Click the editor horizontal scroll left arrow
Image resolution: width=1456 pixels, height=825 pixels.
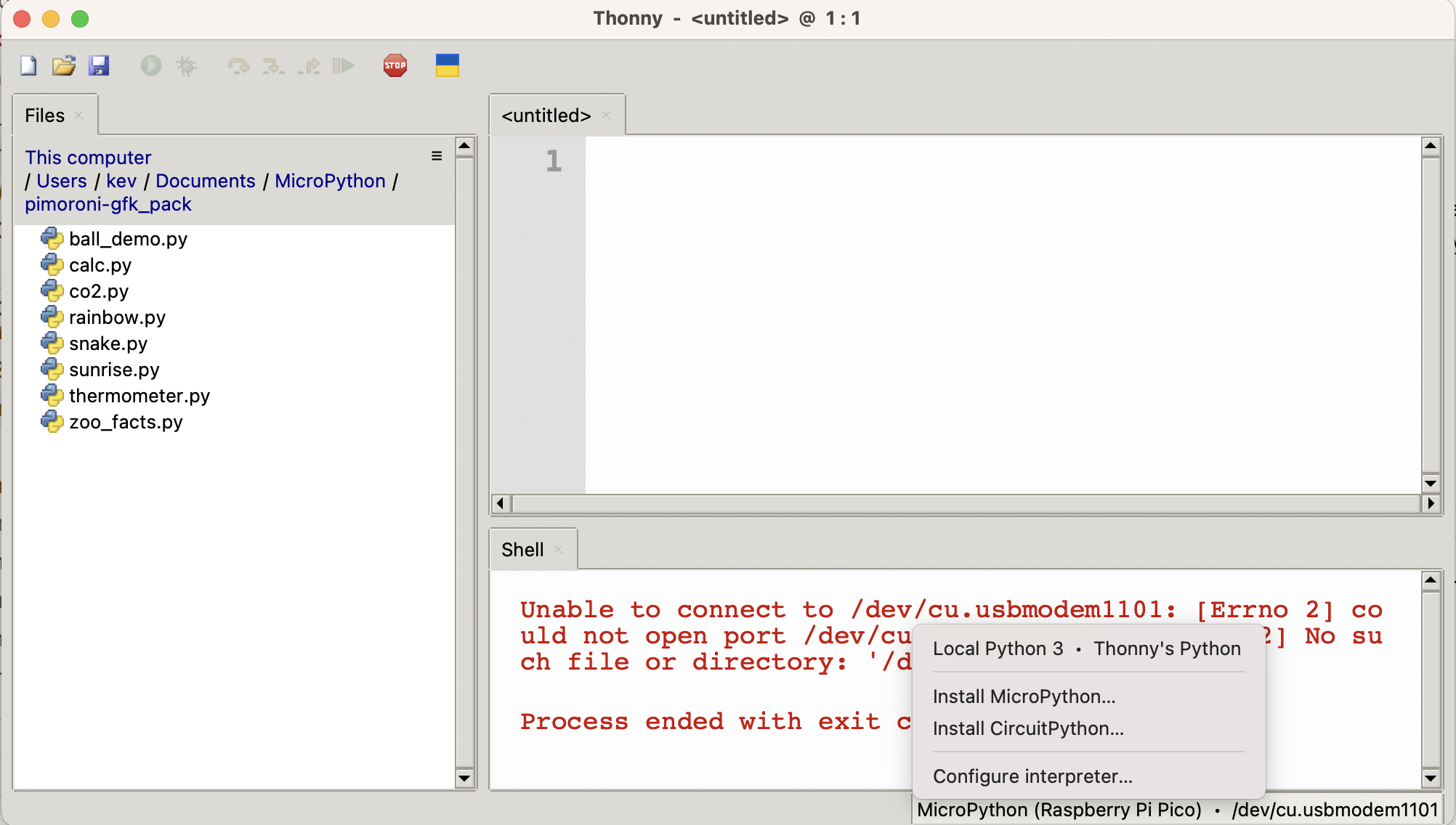coord(501,503)
